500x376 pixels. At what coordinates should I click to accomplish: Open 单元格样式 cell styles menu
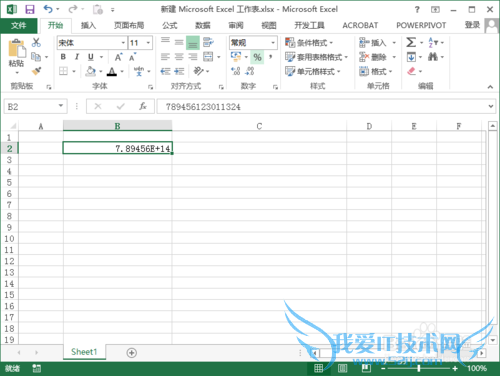click(313, 71)
